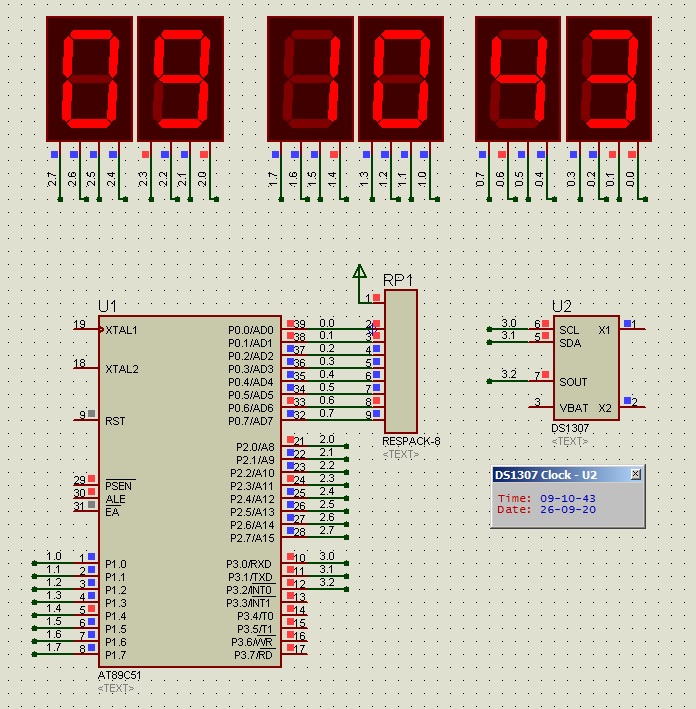Click the P0.7/AD7 pin name
Image resolution: width=696 pixels, height=709 pixels.
coord(251,421)
